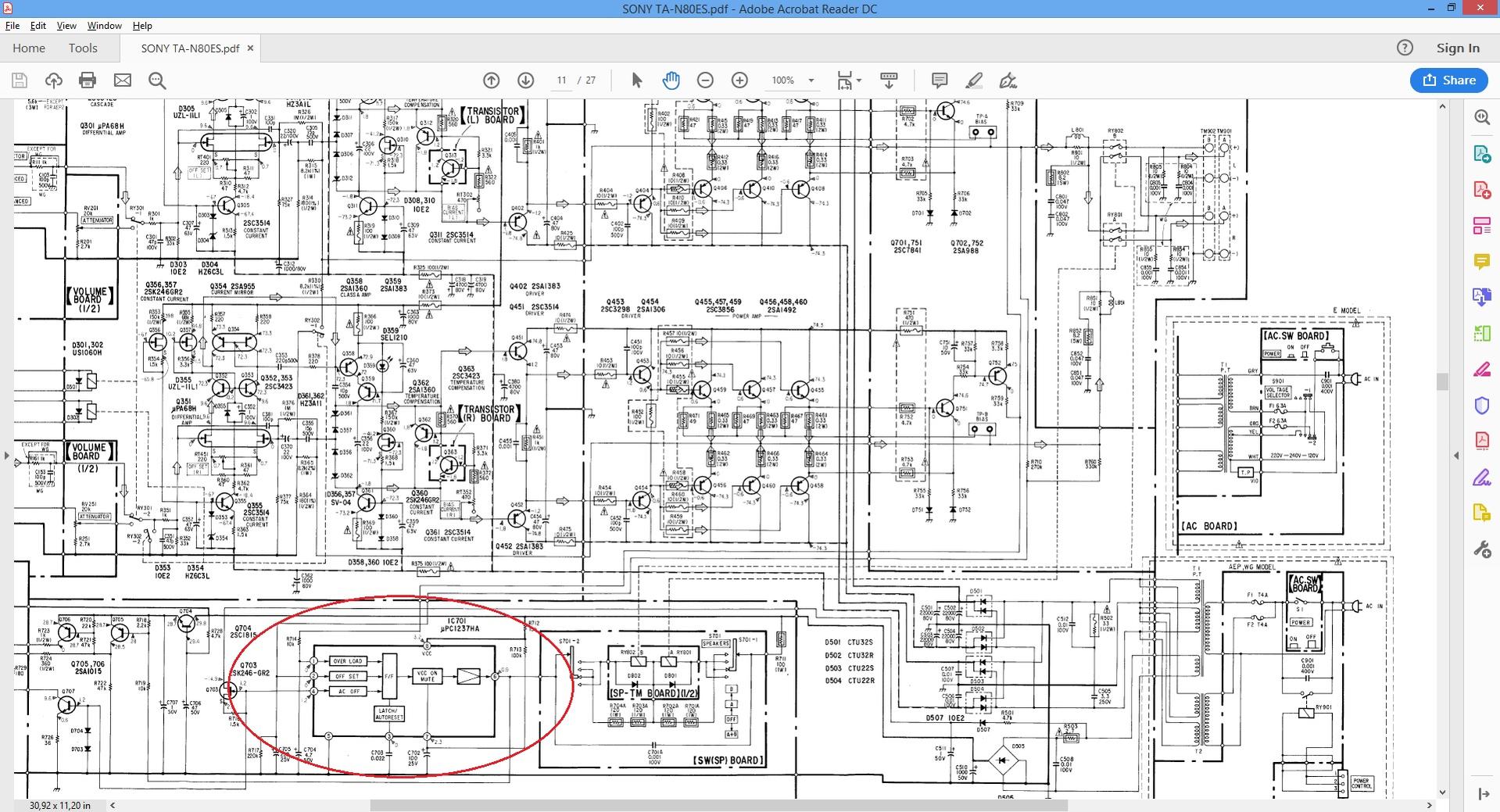Print the document with printer icon
The height and width of the screenshot is (812, 1500).
click(88, 80)
